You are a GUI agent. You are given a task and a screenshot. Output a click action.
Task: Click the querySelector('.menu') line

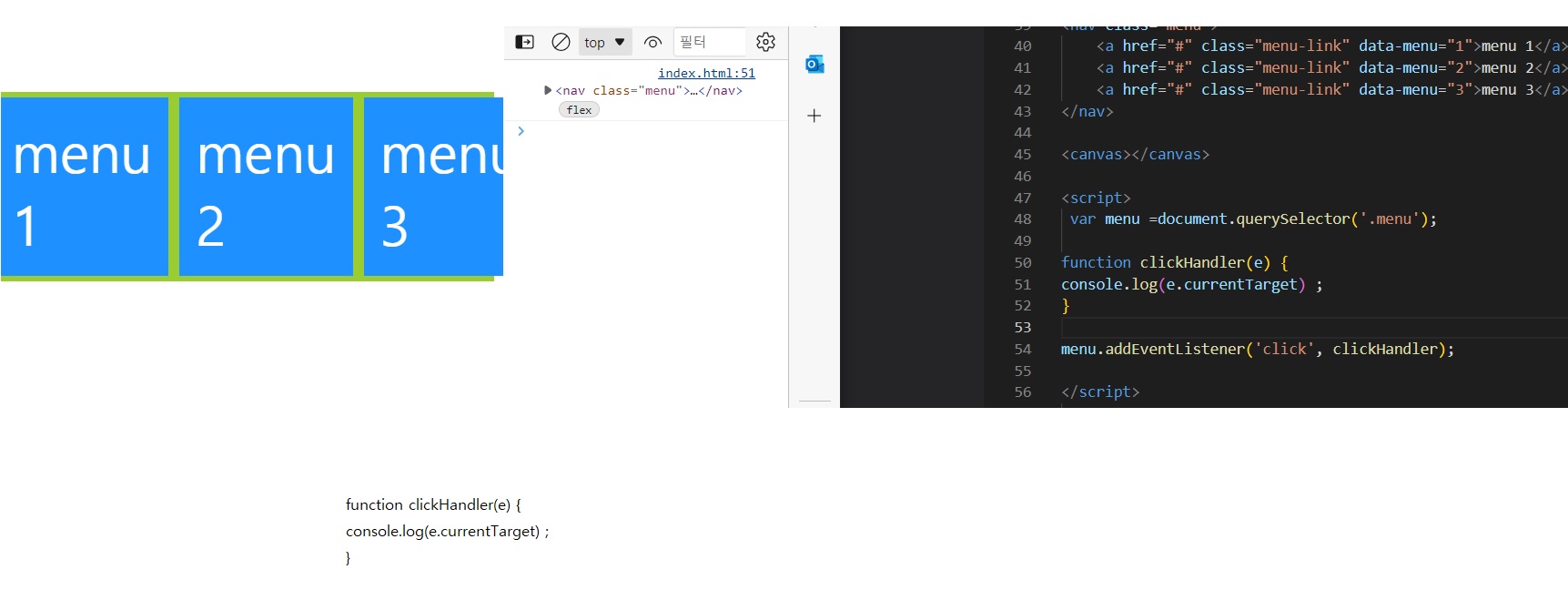coord(1253,219)
